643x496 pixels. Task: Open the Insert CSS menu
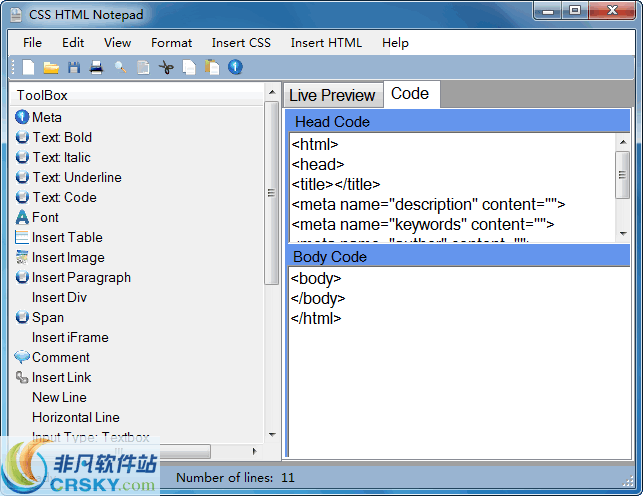[x=241, y=43]
